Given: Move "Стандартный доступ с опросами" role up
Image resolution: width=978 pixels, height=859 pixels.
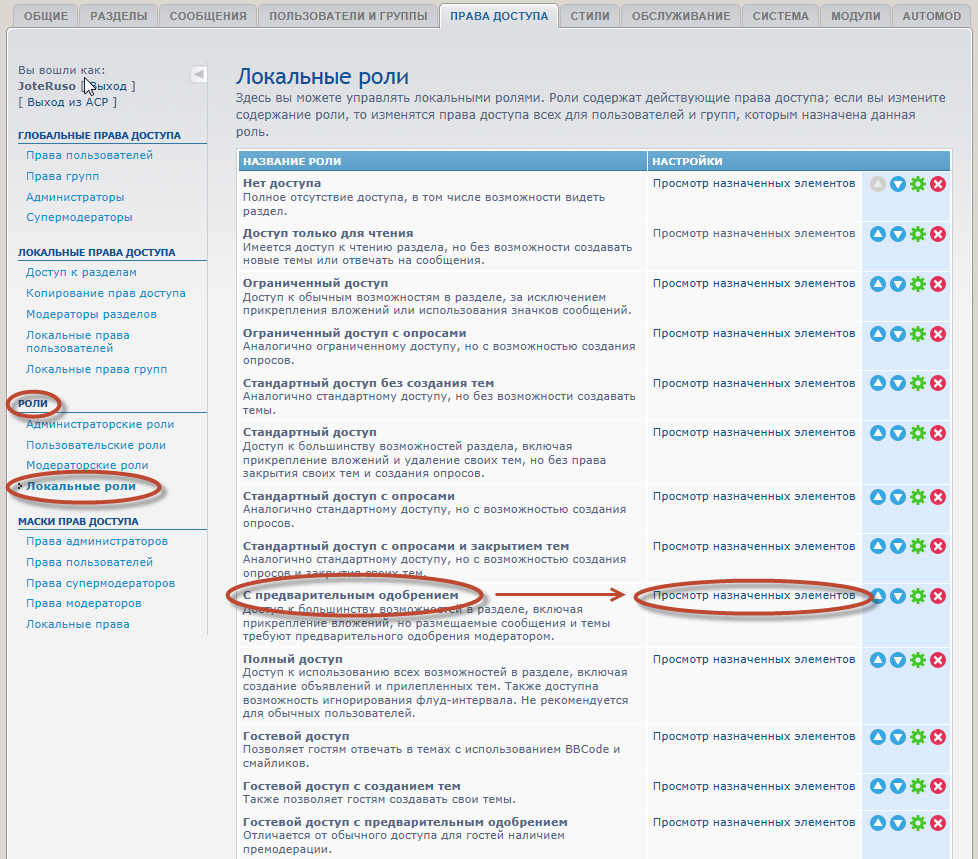Looking at the screenshot, I should (878, 497).
